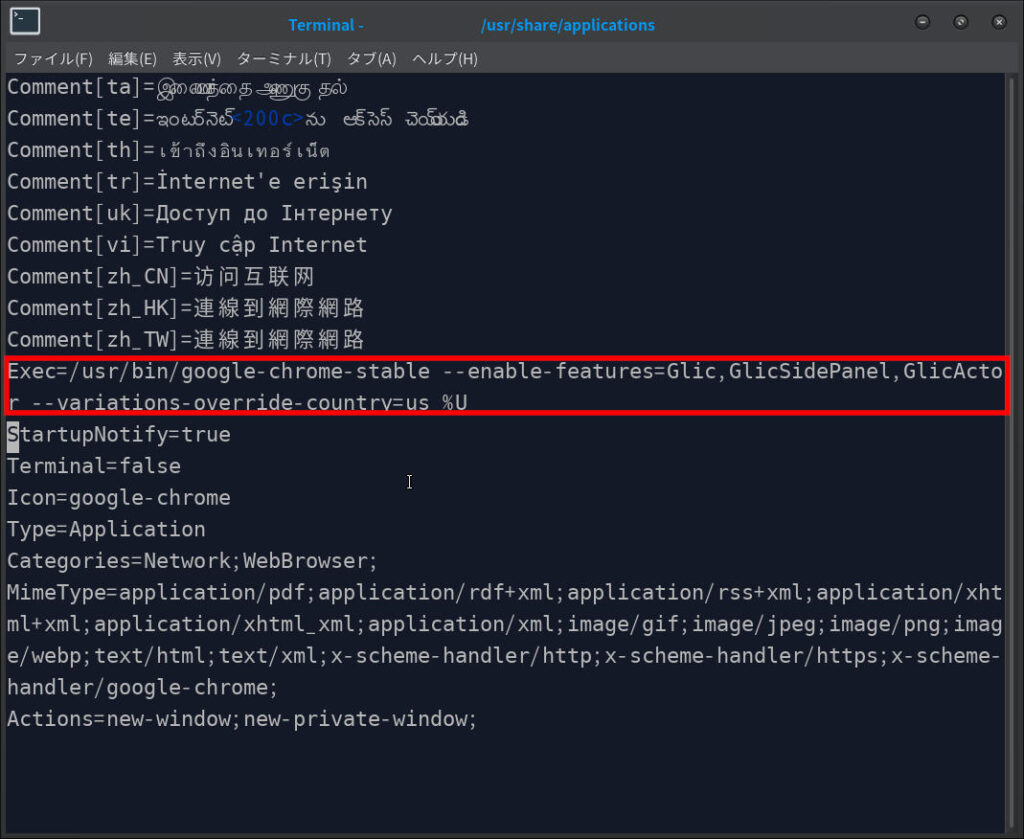
Task: Minimize the Terminal window
Action: 922,22
